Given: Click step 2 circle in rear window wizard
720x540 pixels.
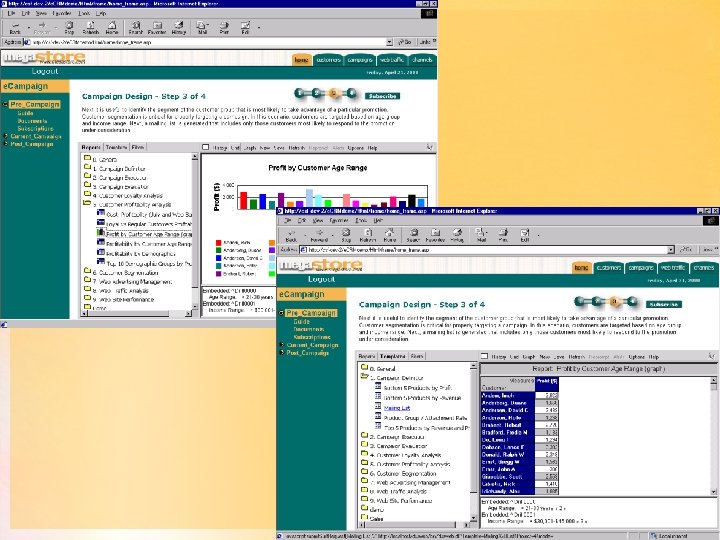Looking at the screenshot, I should (316, 93).
